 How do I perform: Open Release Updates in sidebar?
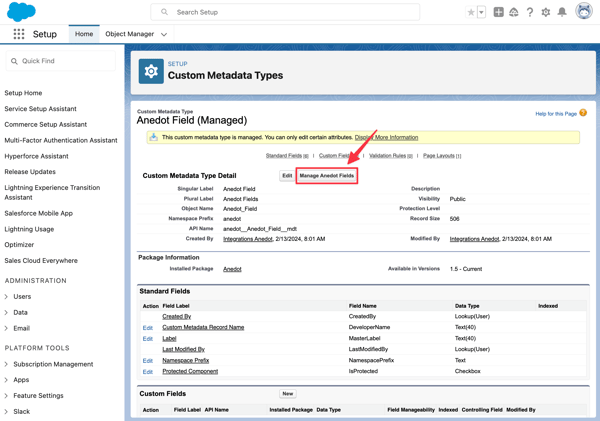point(30,172)
